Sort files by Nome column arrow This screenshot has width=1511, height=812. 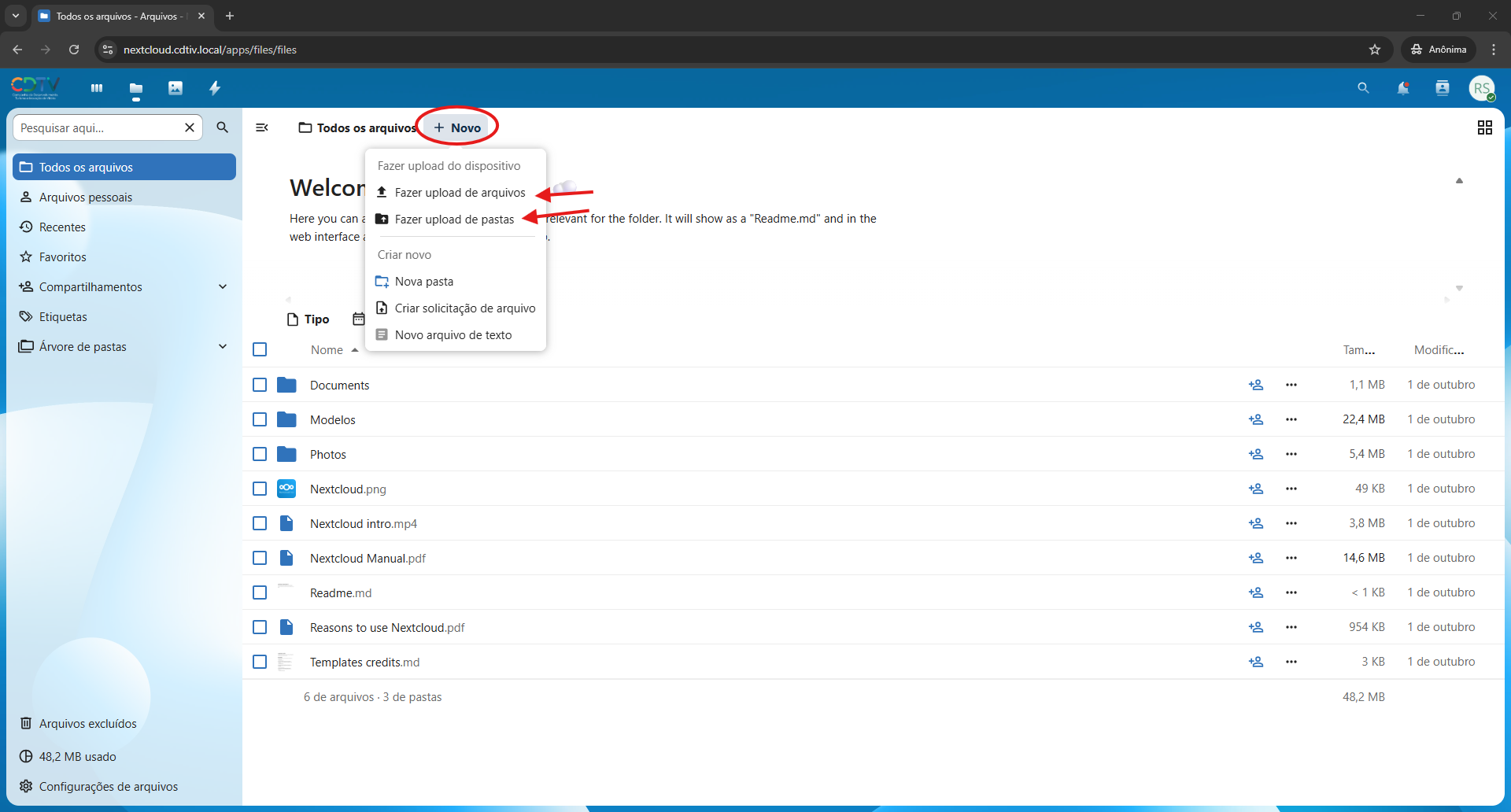coord(354,350)
